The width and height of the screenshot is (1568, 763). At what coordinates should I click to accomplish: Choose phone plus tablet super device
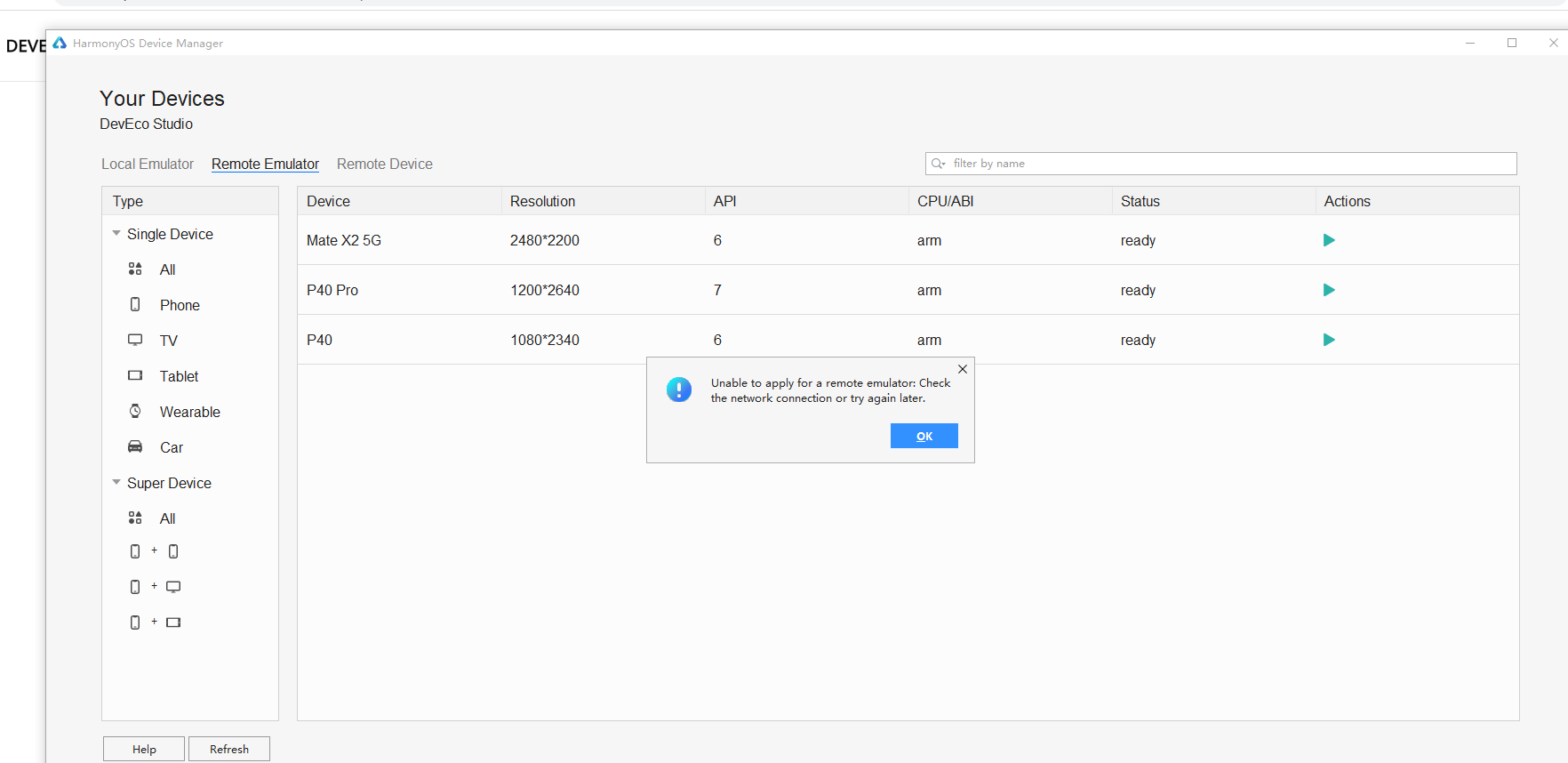pyautogui.click(x=155, y=622)
